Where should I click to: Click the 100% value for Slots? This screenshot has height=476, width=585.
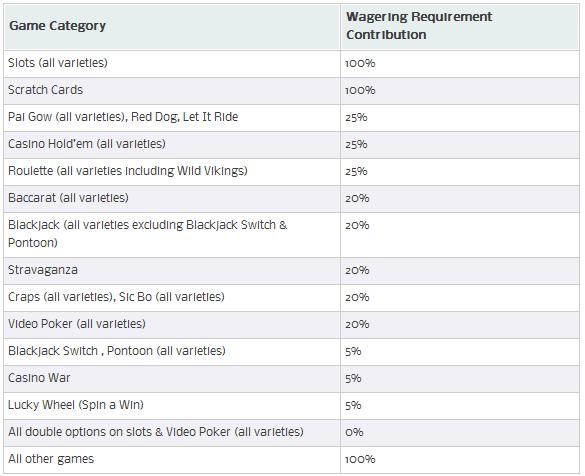point(360,63)
